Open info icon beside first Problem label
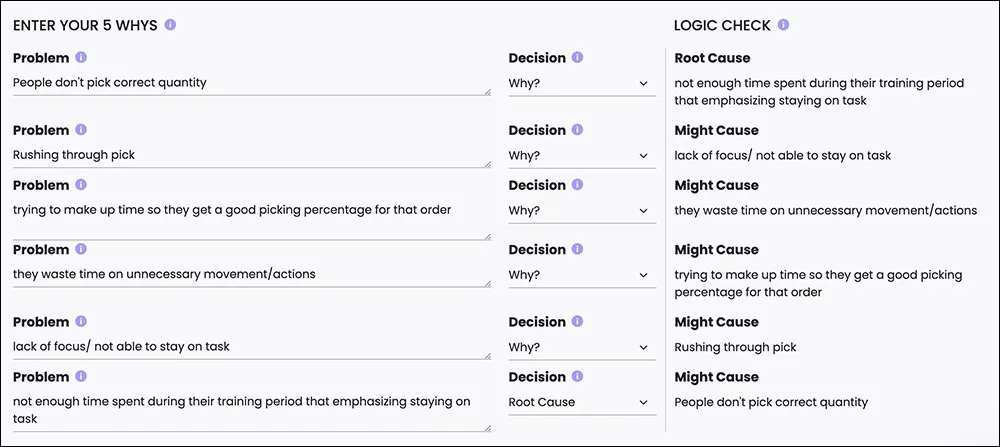 tap(81, 57)
